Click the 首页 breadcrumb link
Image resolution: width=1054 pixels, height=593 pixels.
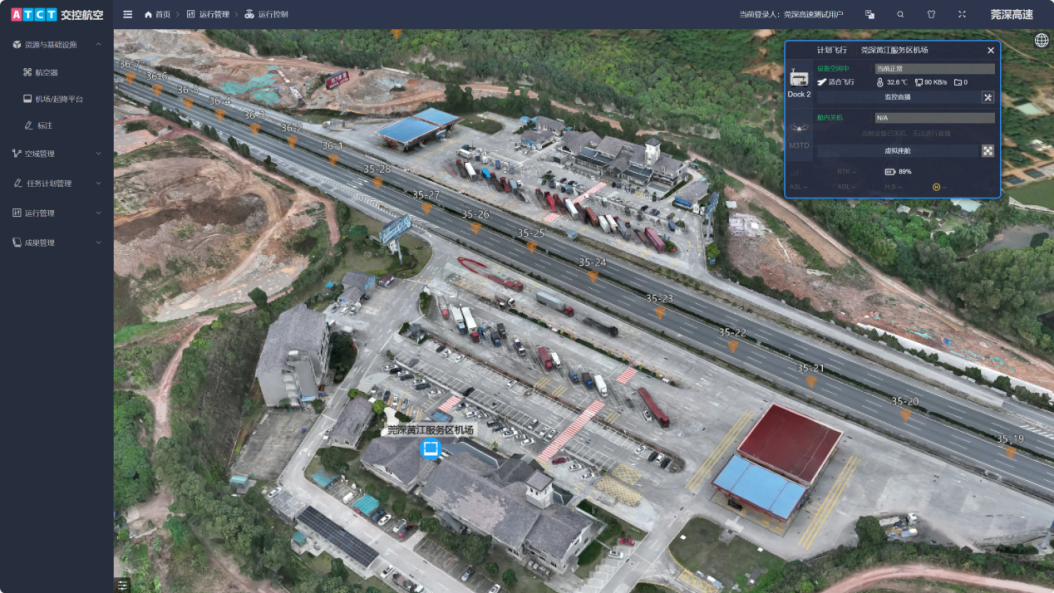point(157,15)
